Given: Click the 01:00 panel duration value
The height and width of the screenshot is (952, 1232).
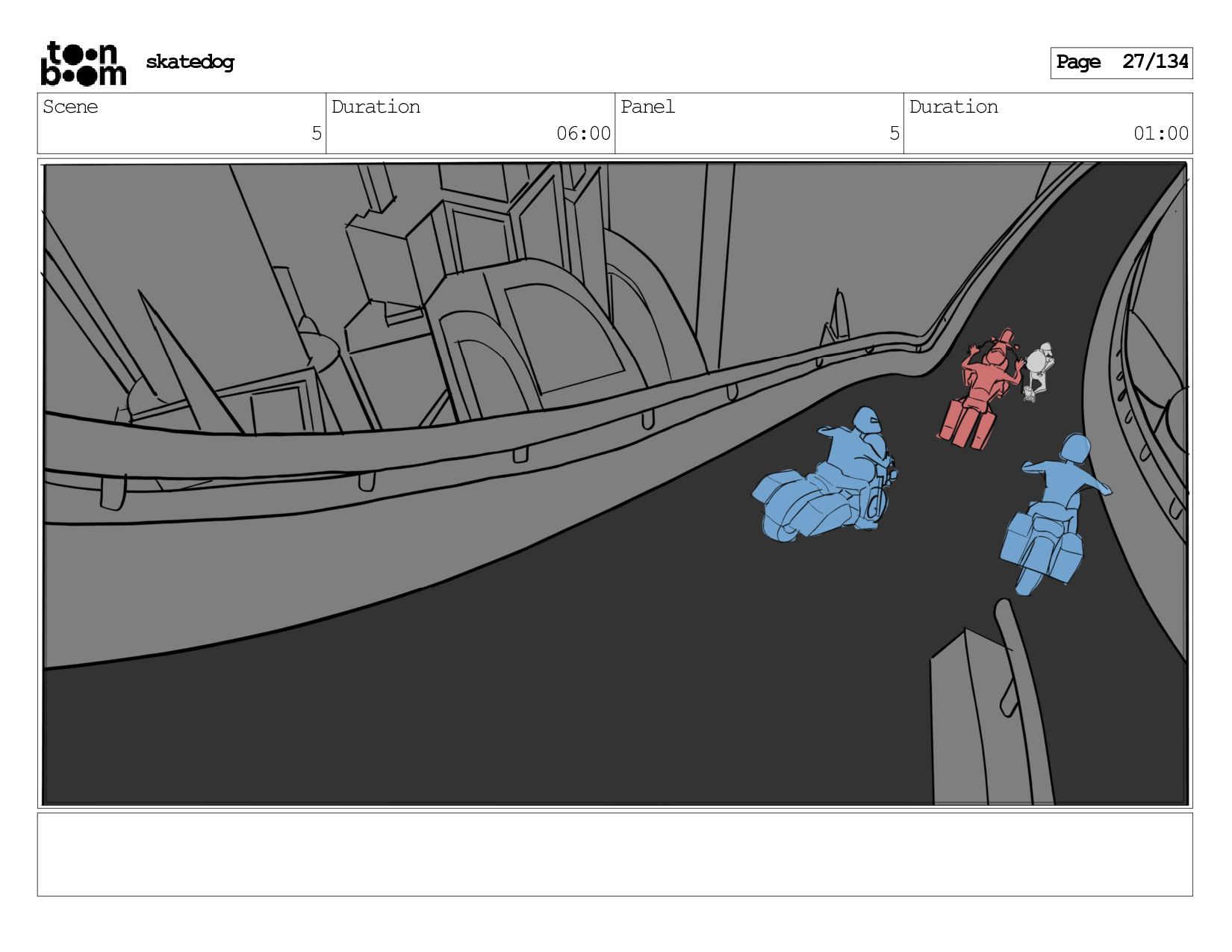Looking at the screenshot, I should (x=1161, y=134).
